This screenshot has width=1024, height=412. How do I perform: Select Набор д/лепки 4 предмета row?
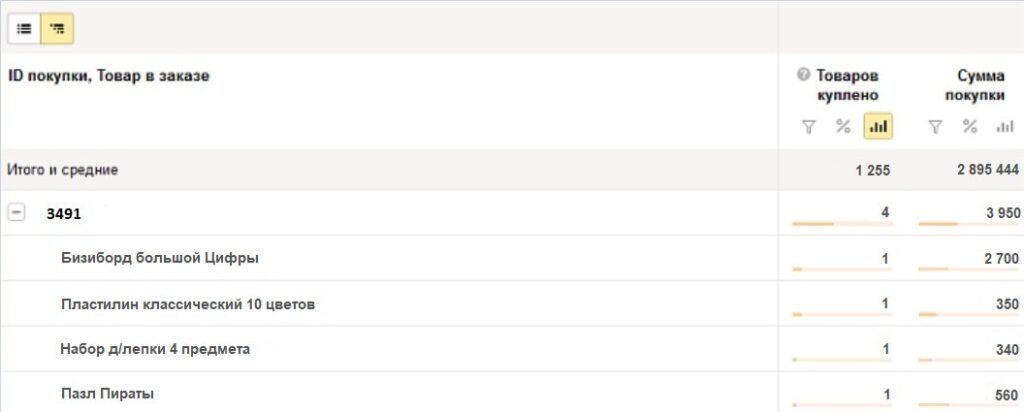(x=155, y=349)
